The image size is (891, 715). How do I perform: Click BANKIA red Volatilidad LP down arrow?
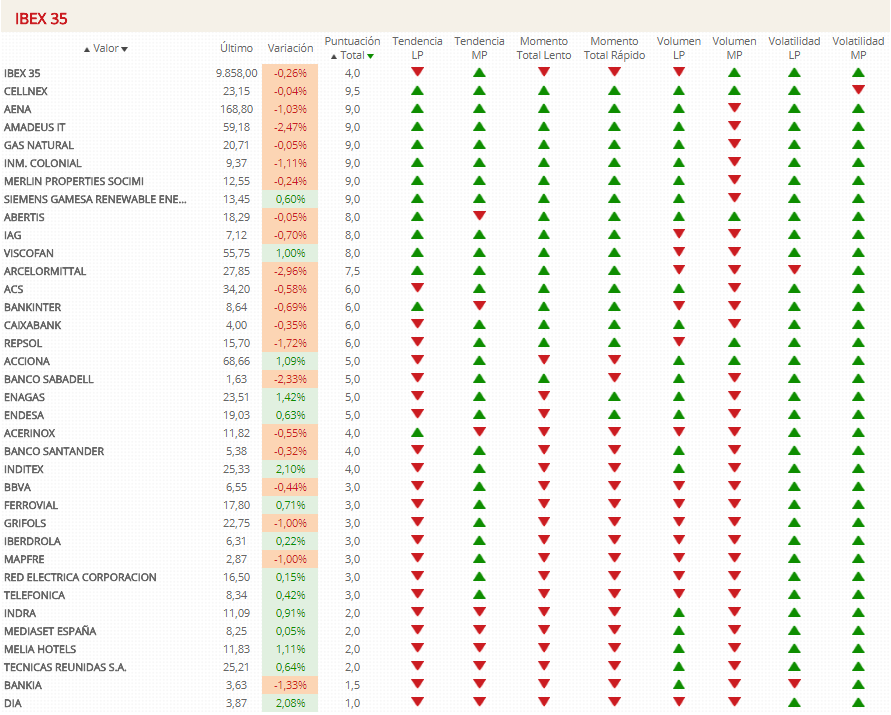pyautogui.click(x=794, y=684)
